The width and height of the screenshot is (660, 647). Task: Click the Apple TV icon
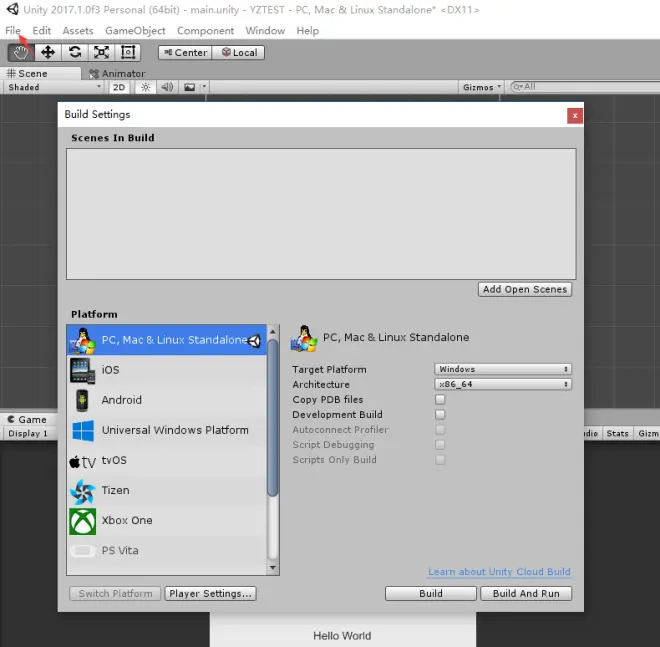[82, 462]
